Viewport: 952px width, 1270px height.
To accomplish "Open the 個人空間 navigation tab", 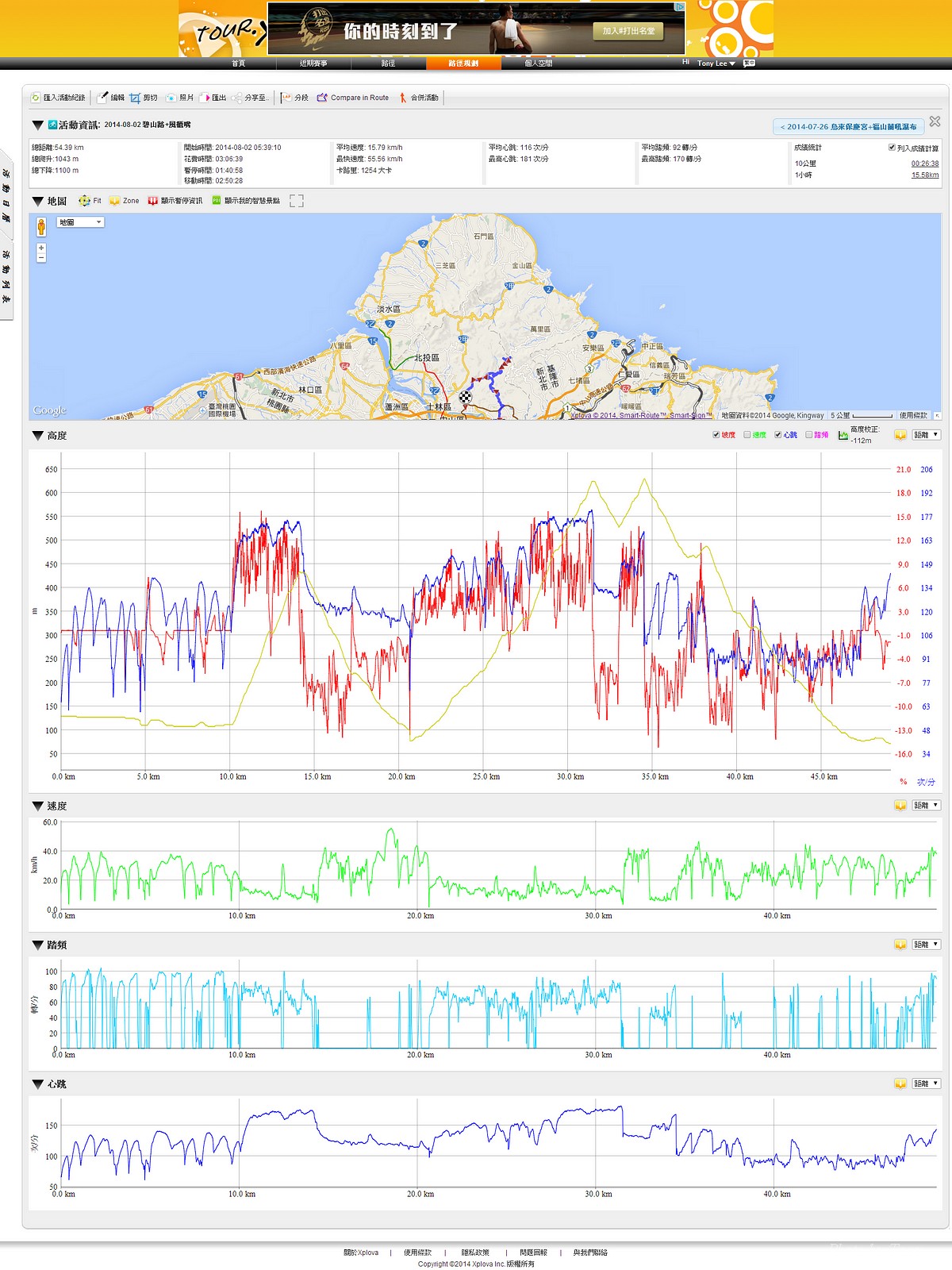I will (539, 63).
